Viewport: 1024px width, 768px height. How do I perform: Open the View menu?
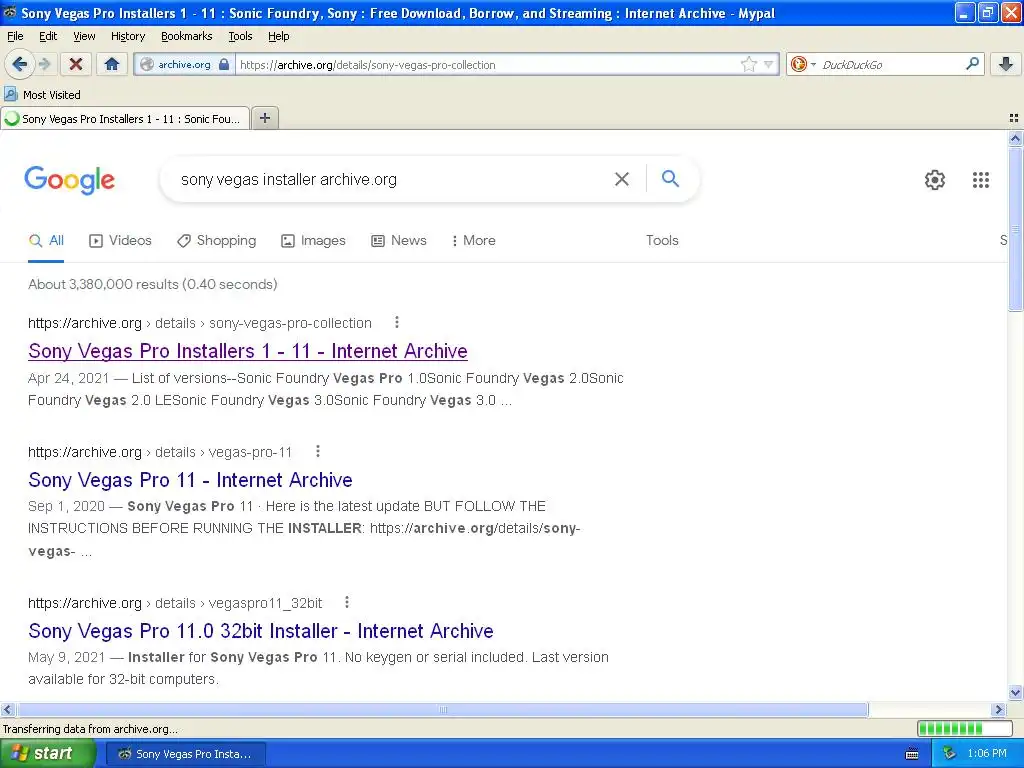pyautogui.click(x=84, y=36)
